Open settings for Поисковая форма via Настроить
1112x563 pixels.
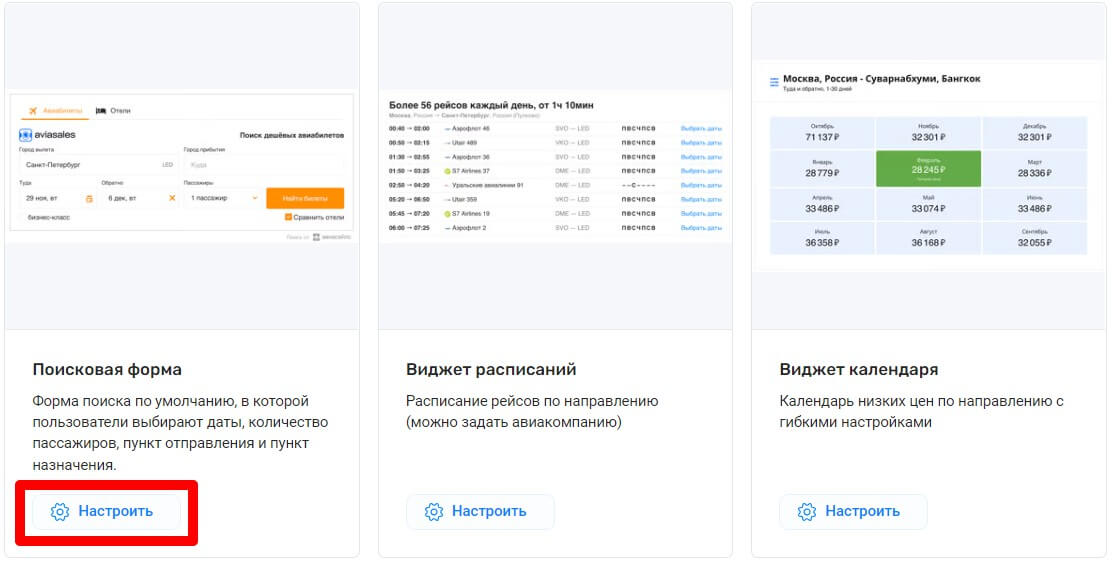(x=106, y=511)
